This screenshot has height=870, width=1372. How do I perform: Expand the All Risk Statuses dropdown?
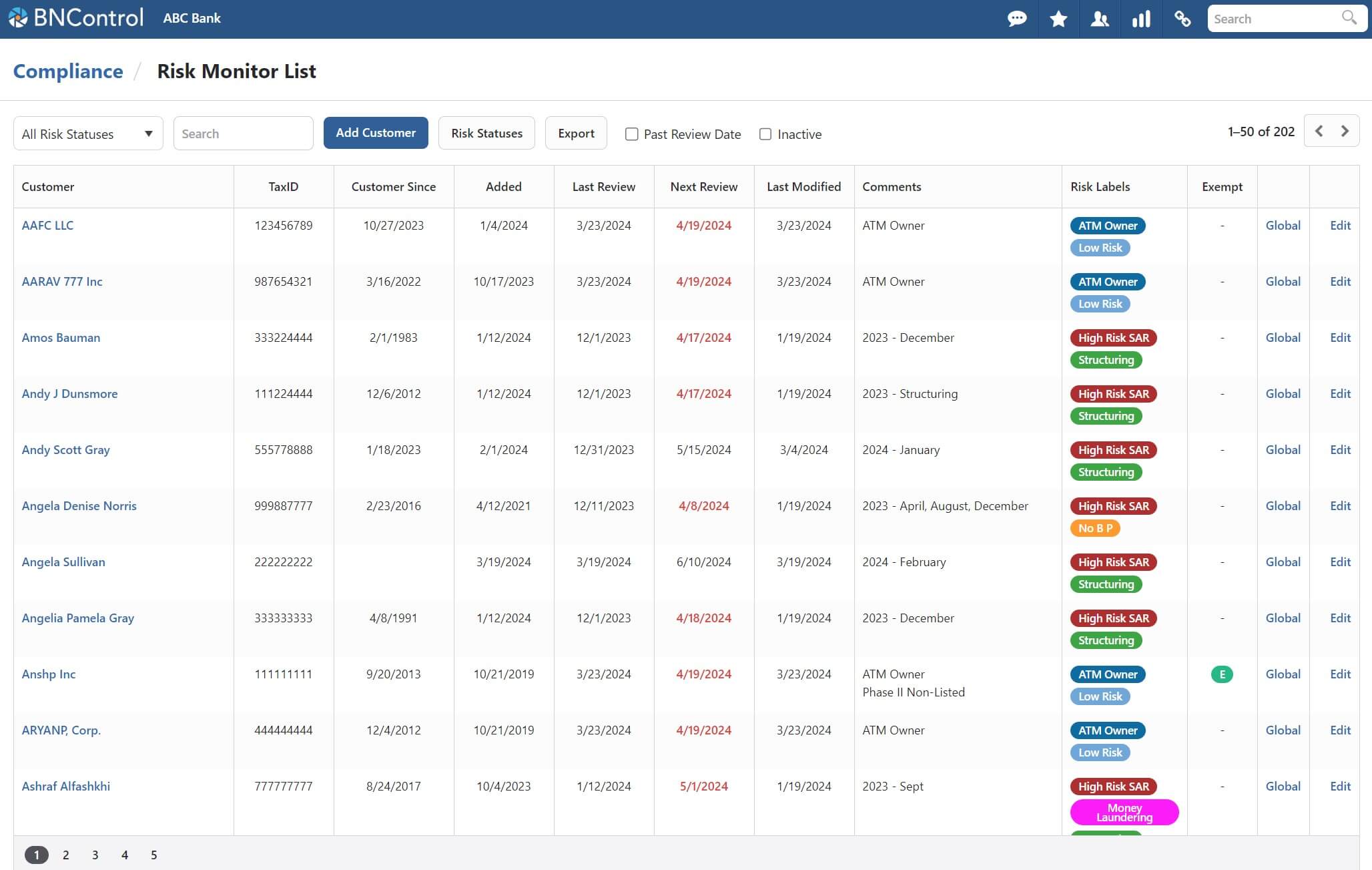tap(88, 134)
